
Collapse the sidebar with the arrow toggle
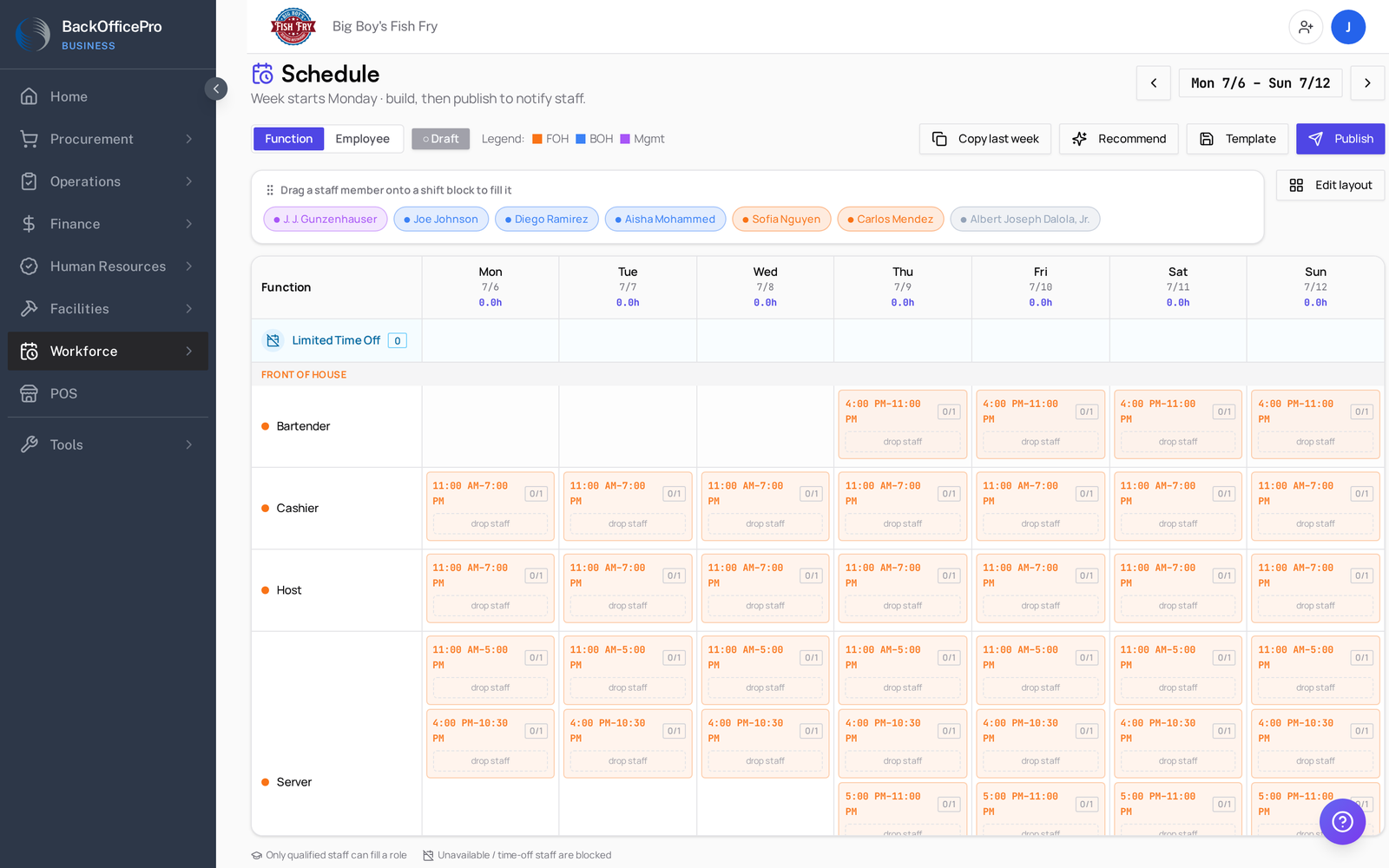[x=216, y=89]
